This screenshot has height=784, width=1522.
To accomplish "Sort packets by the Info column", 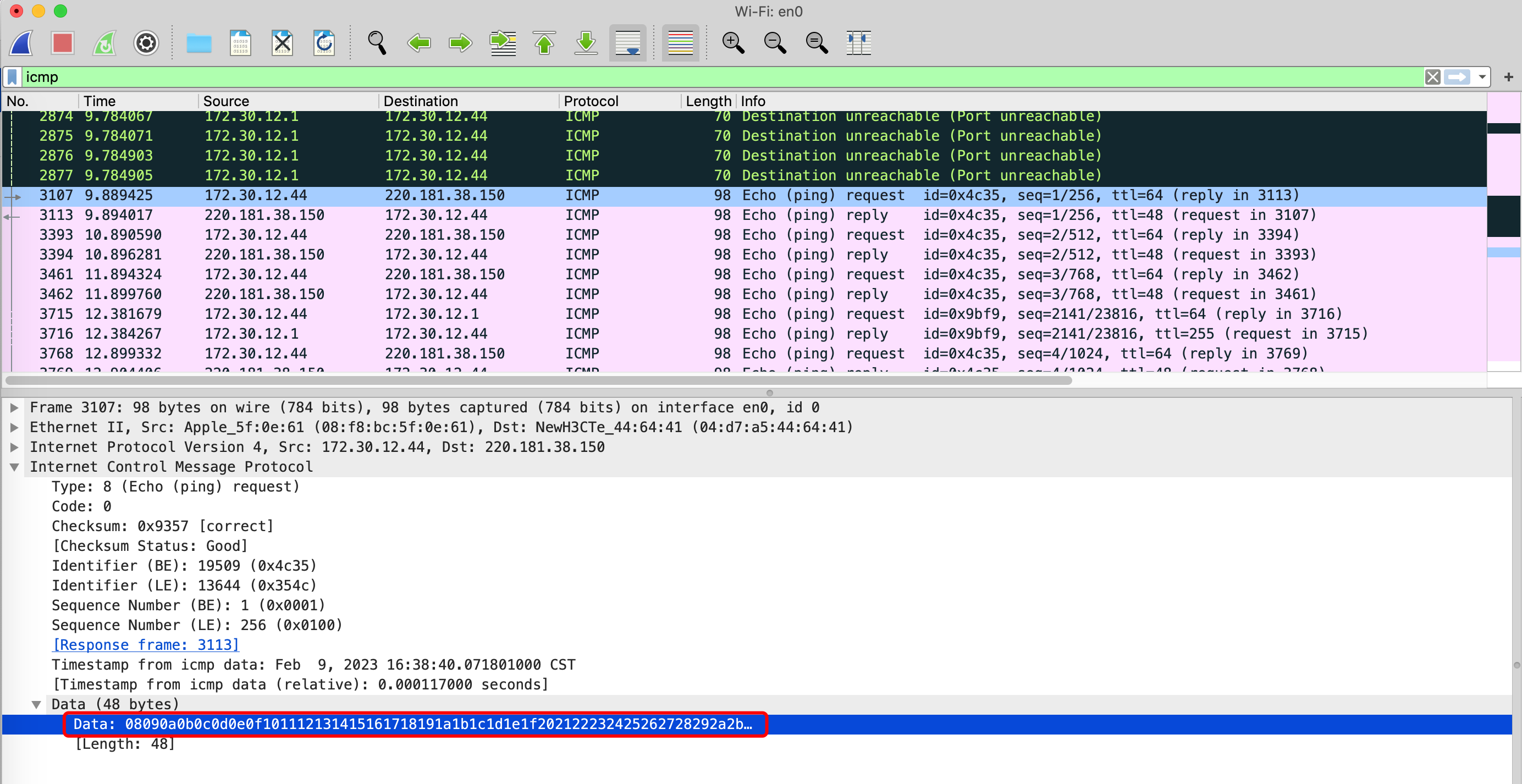I will tap(1111, 101).
